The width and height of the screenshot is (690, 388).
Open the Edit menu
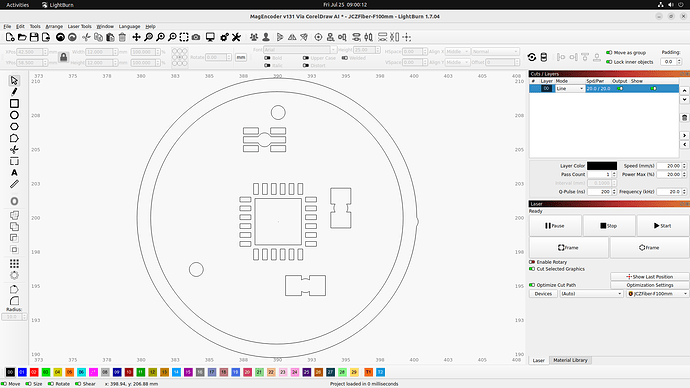click(x=20, y=26)
